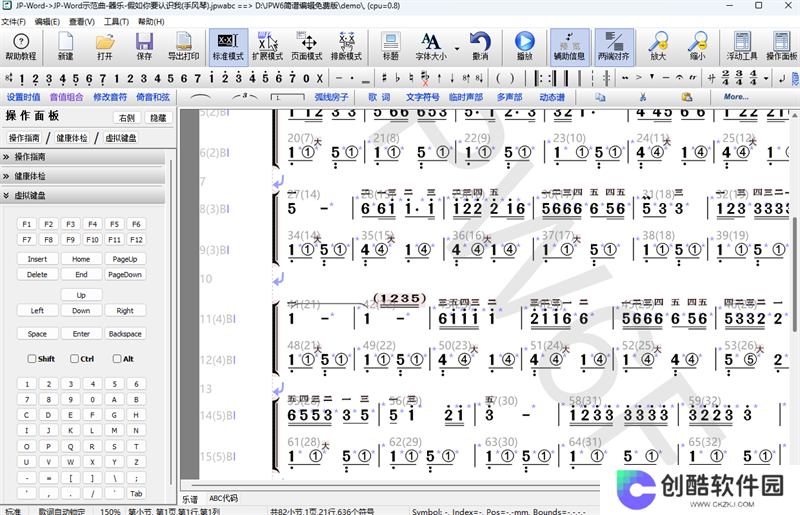Image resolution: width=800 pixels, height=515 pixels.
Task: Insert triplet bracket symbol
Action: (244, 96)
